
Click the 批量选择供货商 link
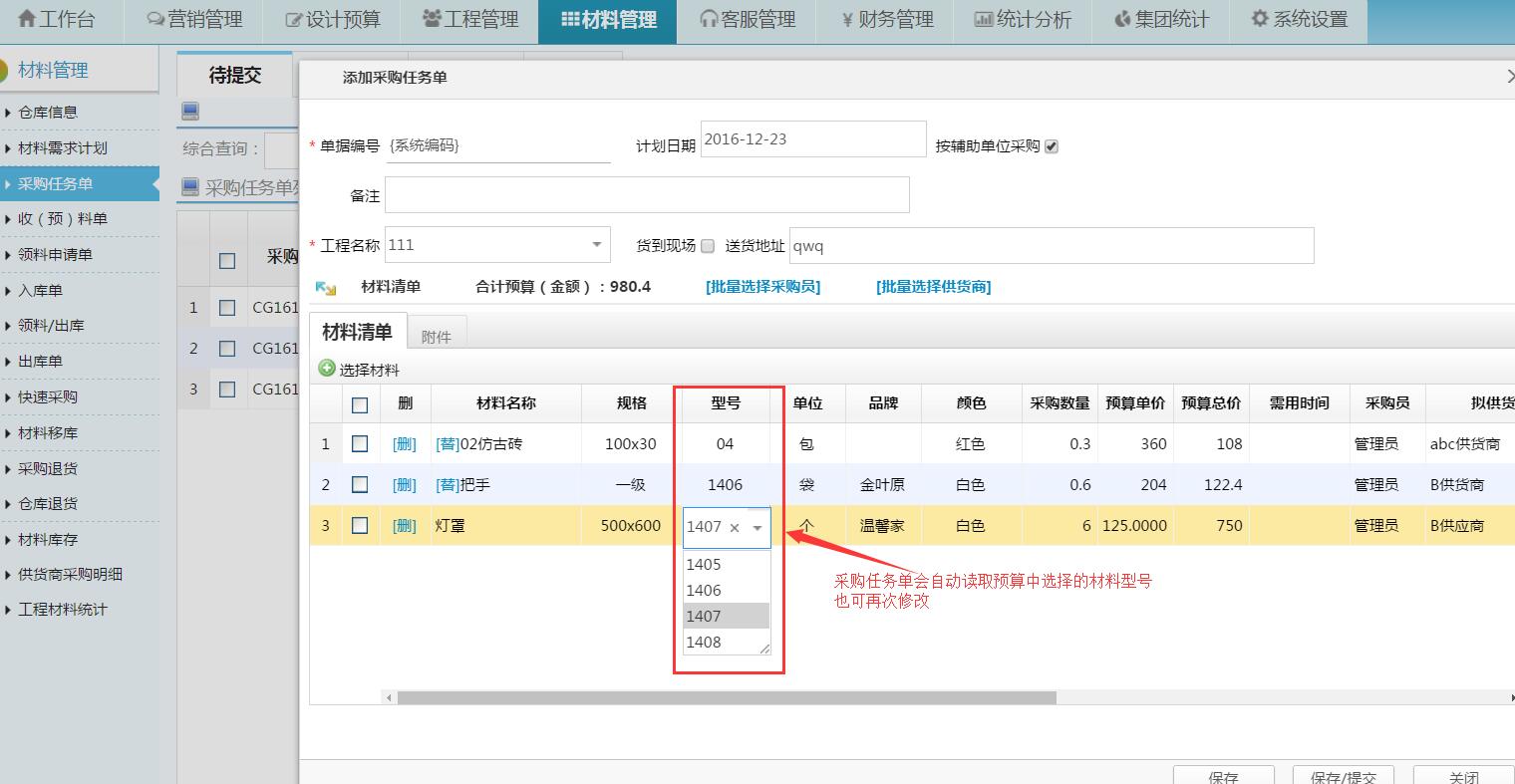pyautogui.click(x=933, y=287)
